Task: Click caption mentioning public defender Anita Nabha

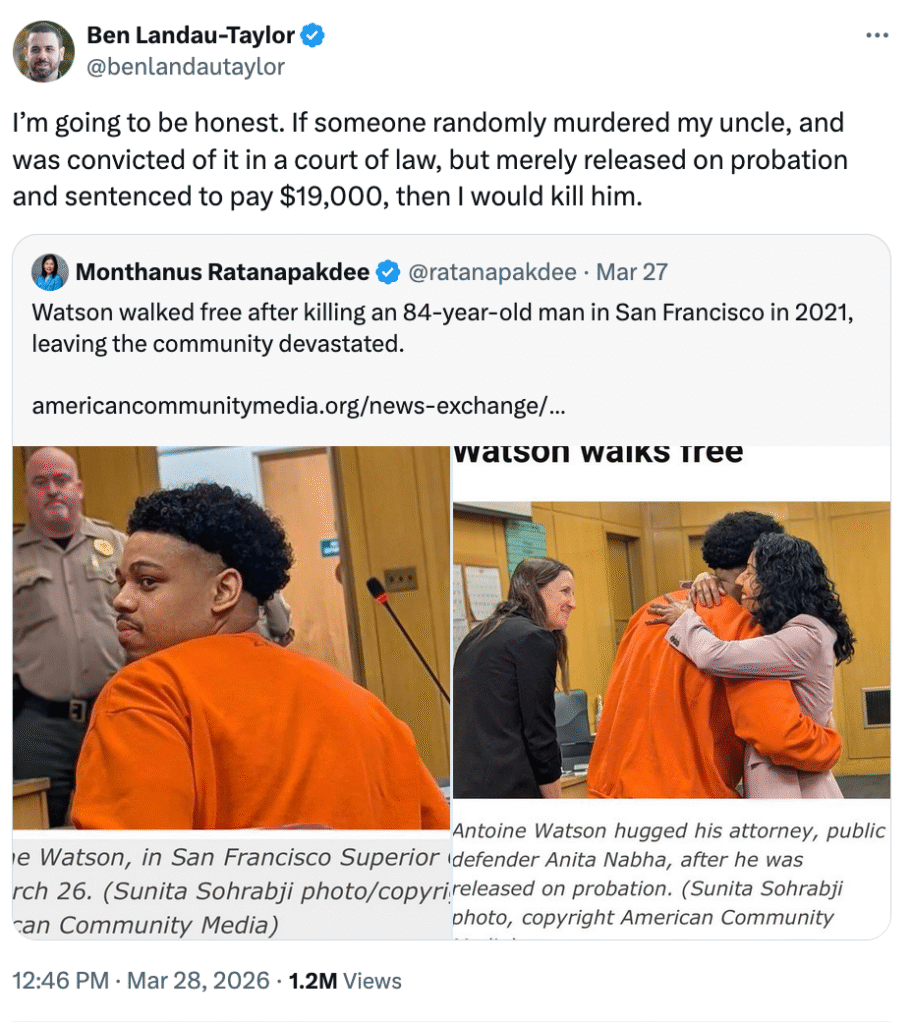Action: pyautogui.click(x=669, y=874)
